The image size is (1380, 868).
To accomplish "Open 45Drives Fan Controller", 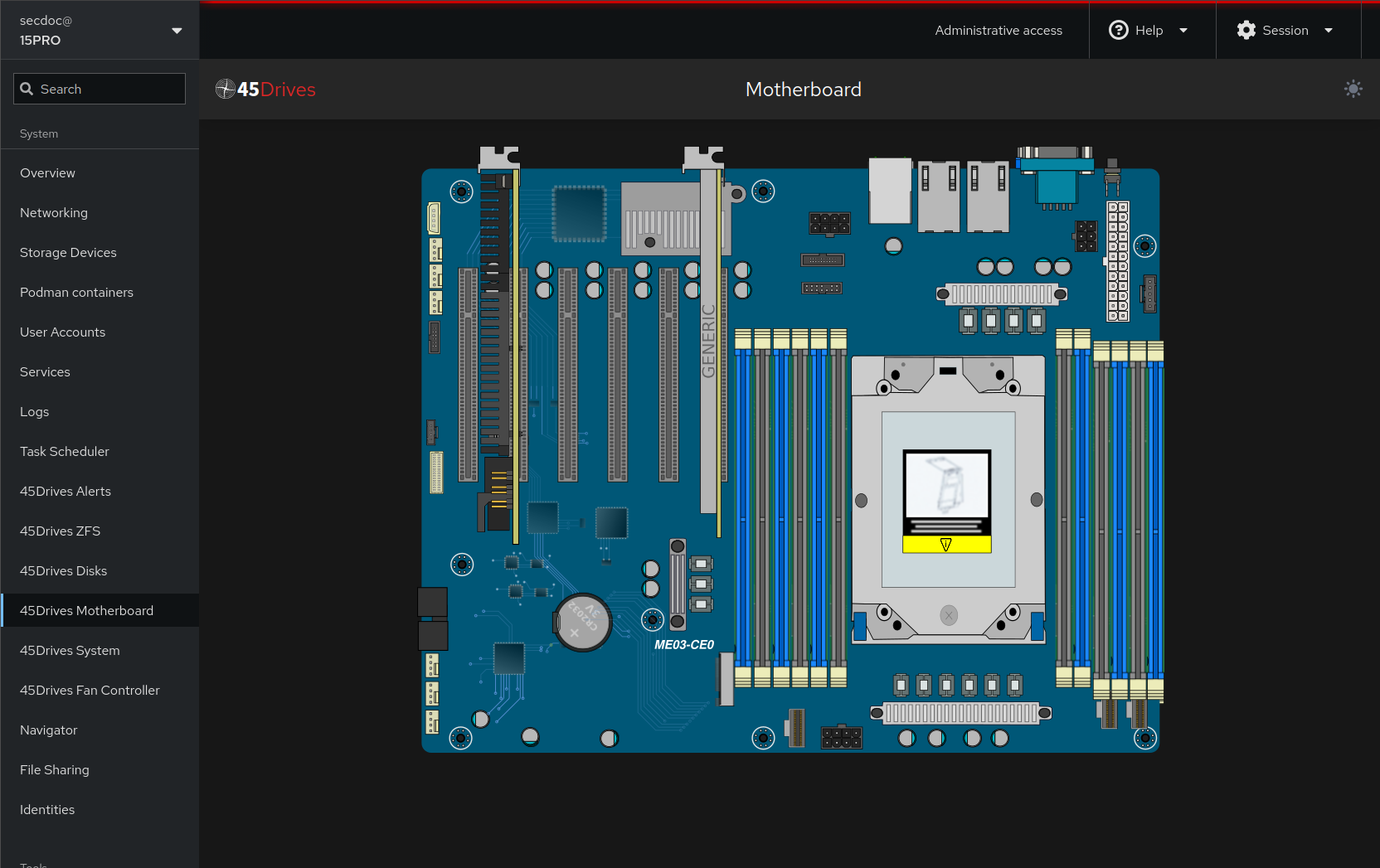I will (x=100, y=690).
